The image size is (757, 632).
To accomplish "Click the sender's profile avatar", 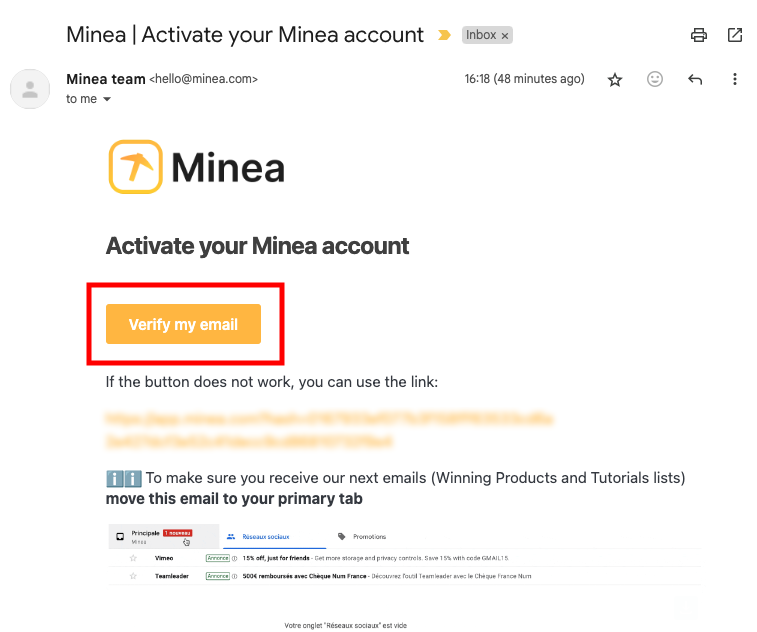I will pos(30,88).
